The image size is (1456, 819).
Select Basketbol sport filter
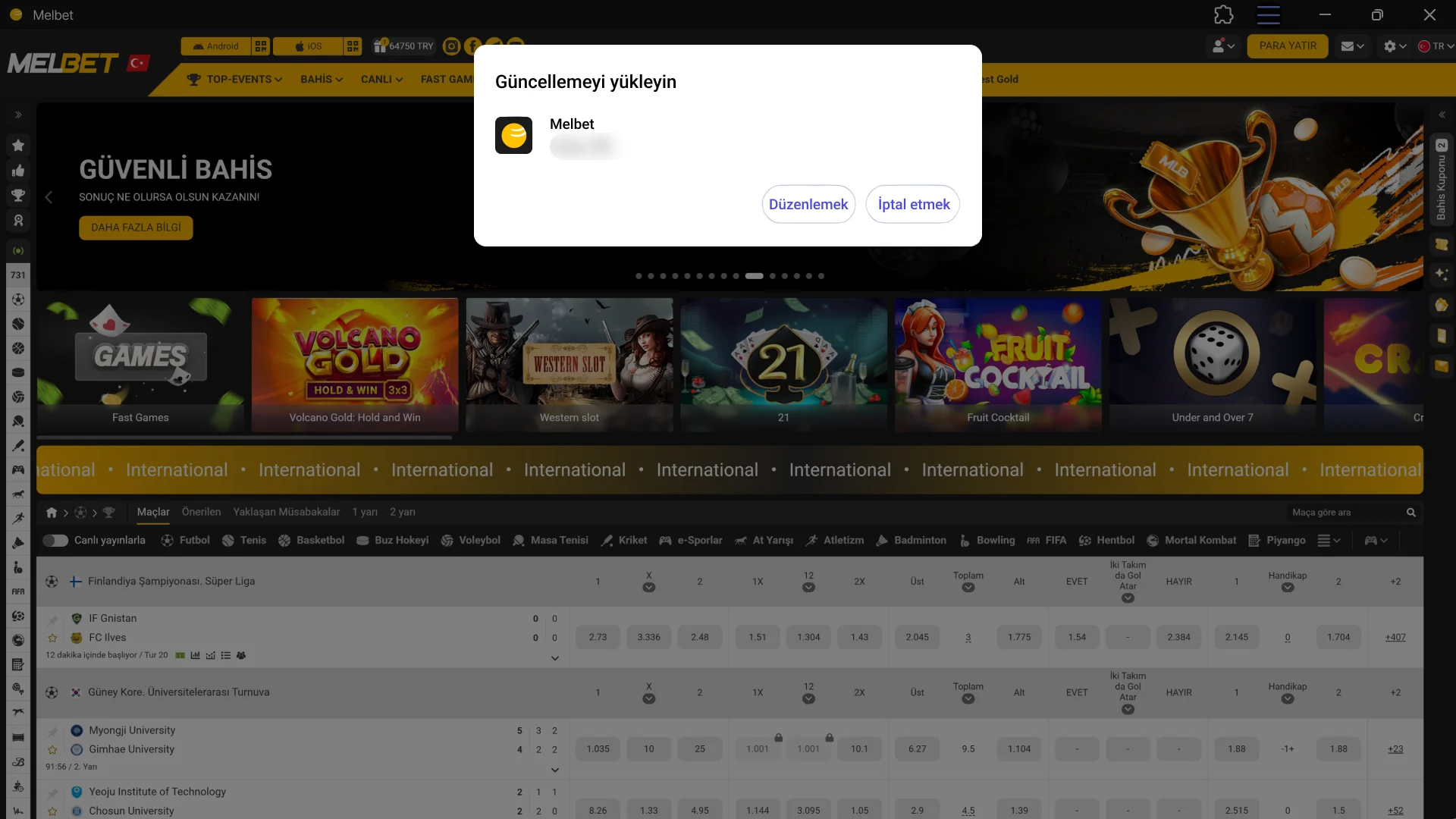(x=312, y=541)
